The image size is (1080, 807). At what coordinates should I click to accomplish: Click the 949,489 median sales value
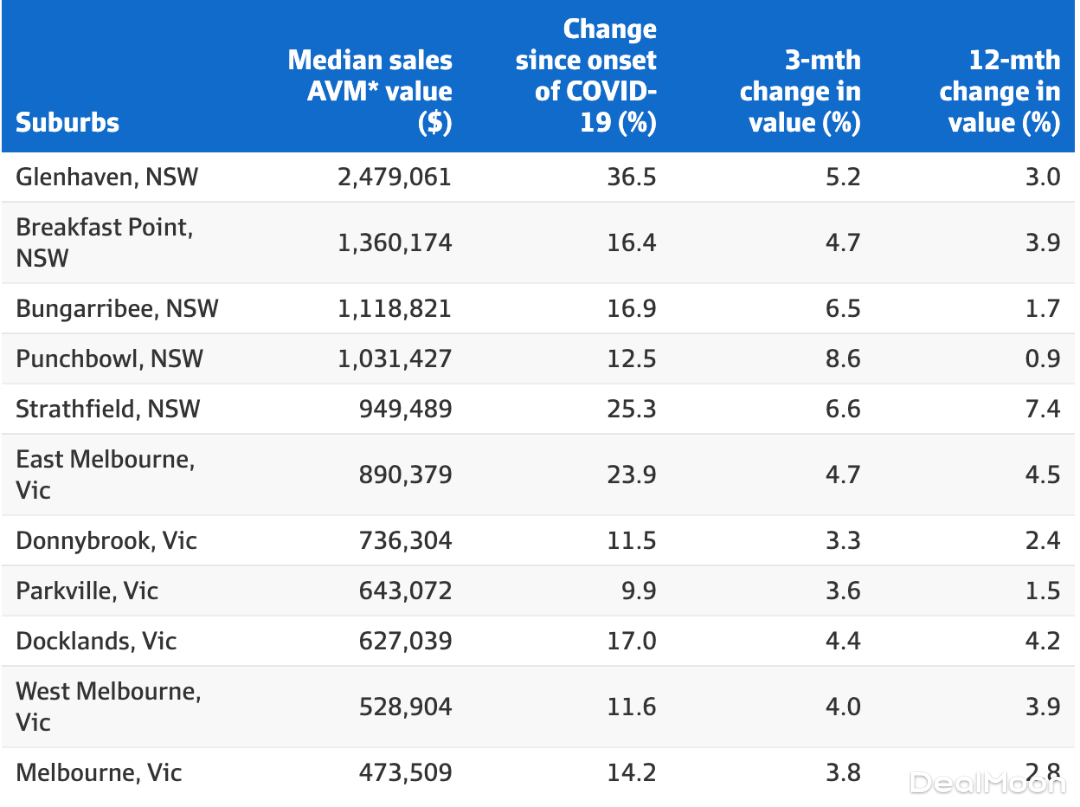(405, 408)
